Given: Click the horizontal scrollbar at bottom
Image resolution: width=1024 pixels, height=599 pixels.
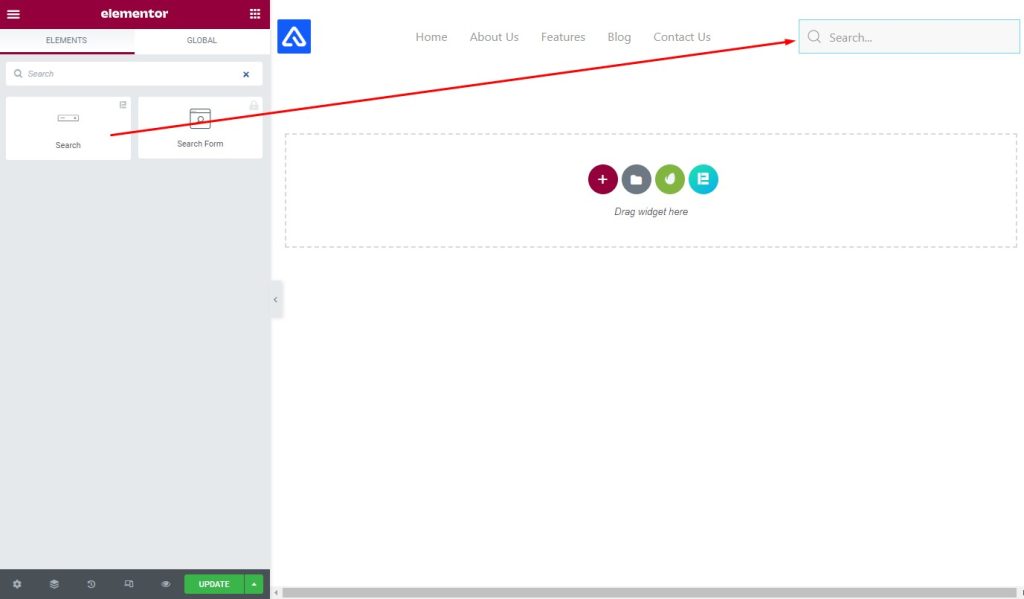Looking at the screenshot, I should (648, 592).
